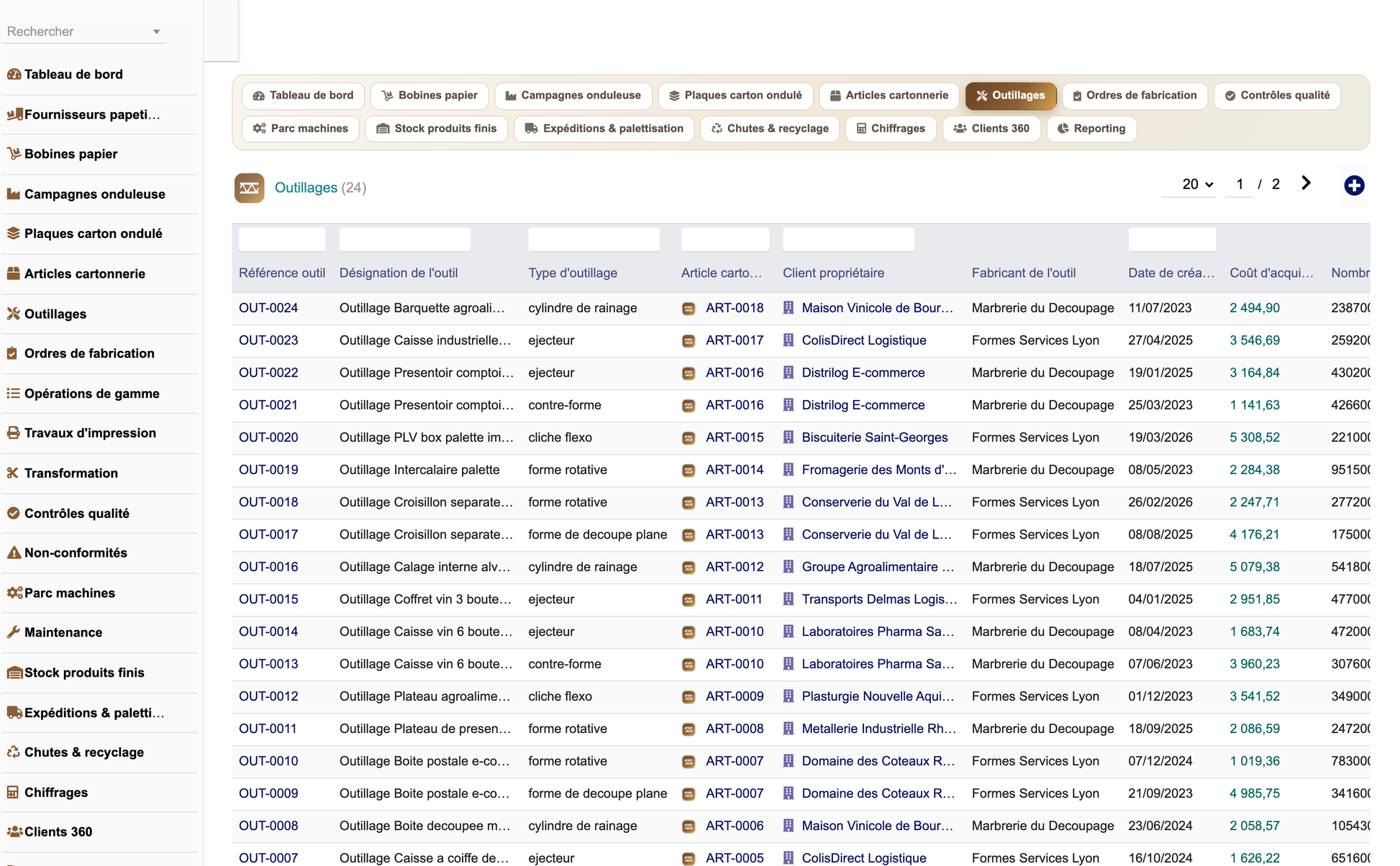The width and height of the screenshot is (1400, 866).
Task: Open the Chiffrages tab
Action: (x=891, y=129)
